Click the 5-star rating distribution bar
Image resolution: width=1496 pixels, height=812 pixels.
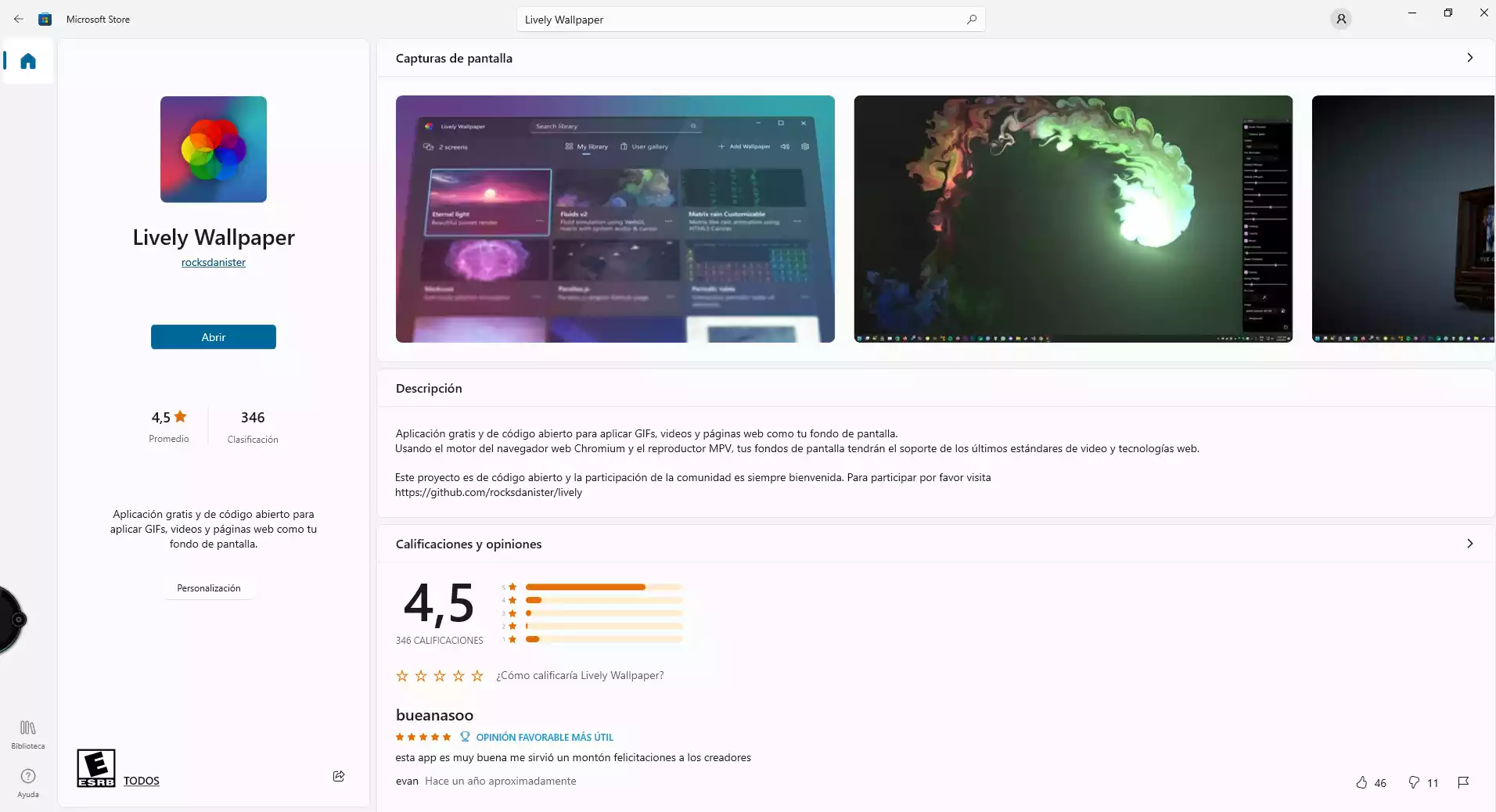point(604,587)
